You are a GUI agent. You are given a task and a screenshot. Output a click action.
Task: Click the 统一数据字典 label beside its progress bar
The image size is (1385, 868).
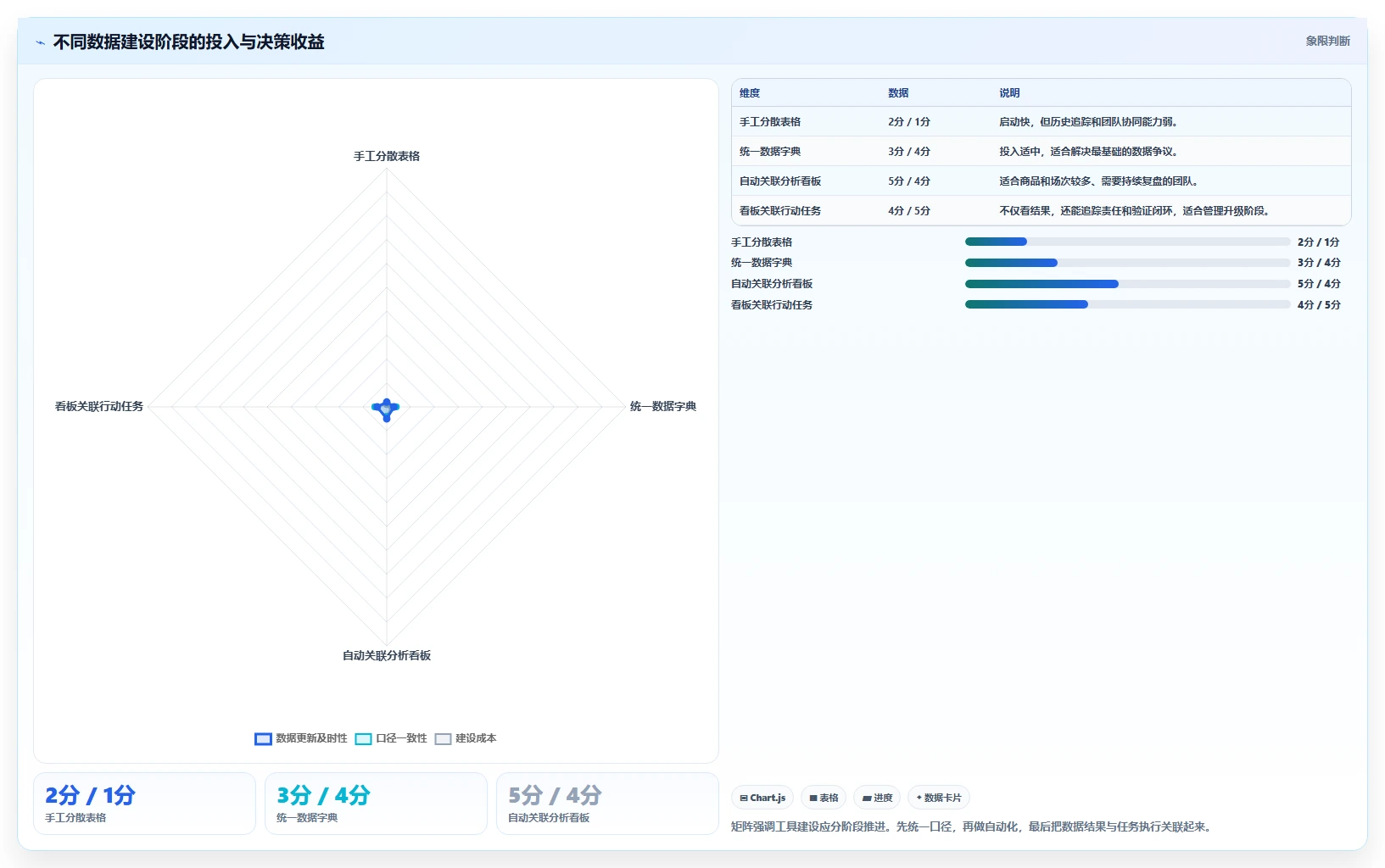[762, 263]
